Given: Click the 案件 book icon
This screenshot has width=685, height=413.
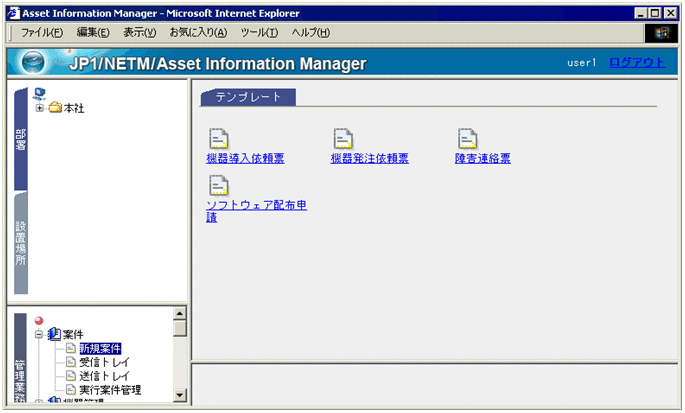Looking at the screenshot, I should [x=54, y=334].
